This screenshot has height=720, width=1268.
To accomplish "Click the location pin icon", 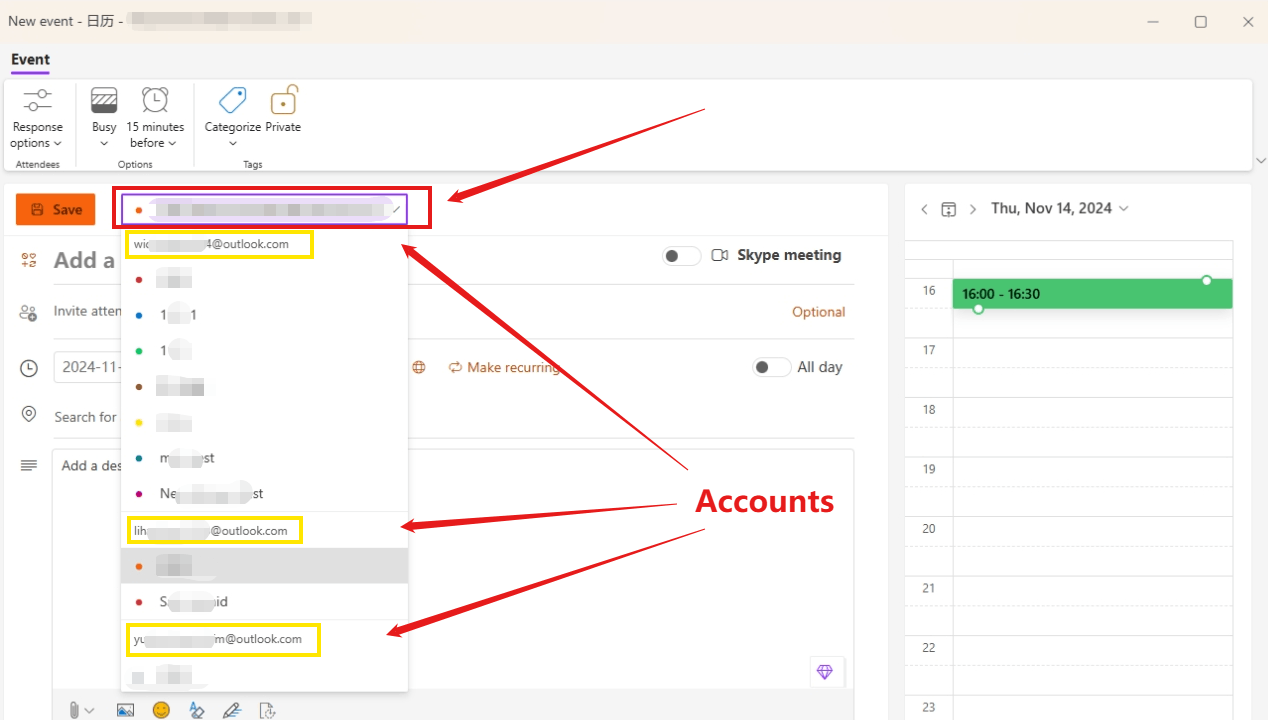I will (x=29, y=415).
